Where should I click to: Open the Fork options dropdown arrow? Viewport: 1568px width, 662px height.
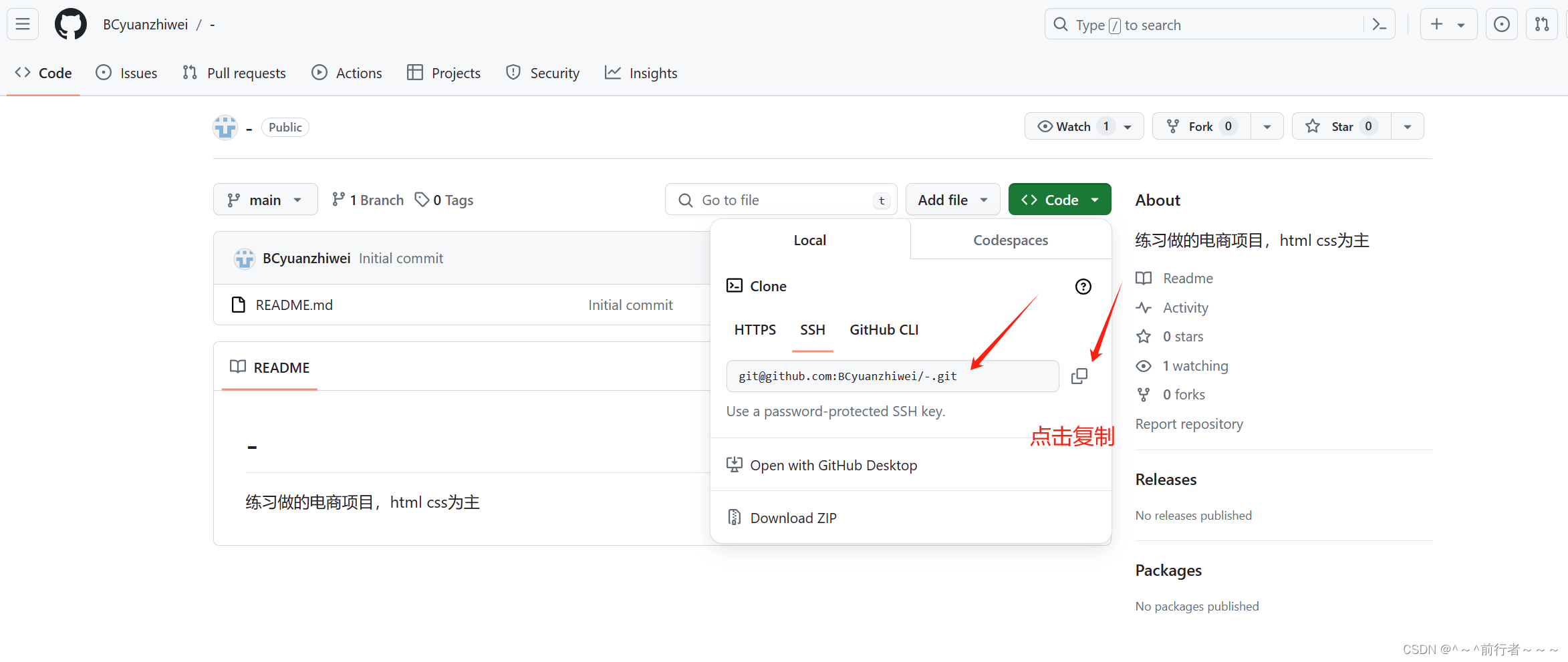pos(1267,127)
